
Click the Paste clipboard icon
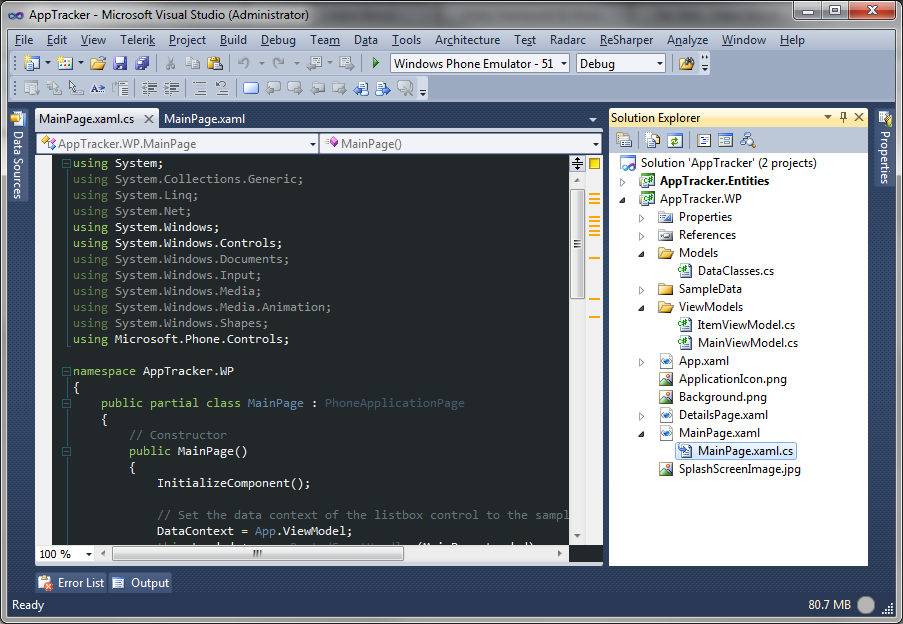tap(214, 63)
